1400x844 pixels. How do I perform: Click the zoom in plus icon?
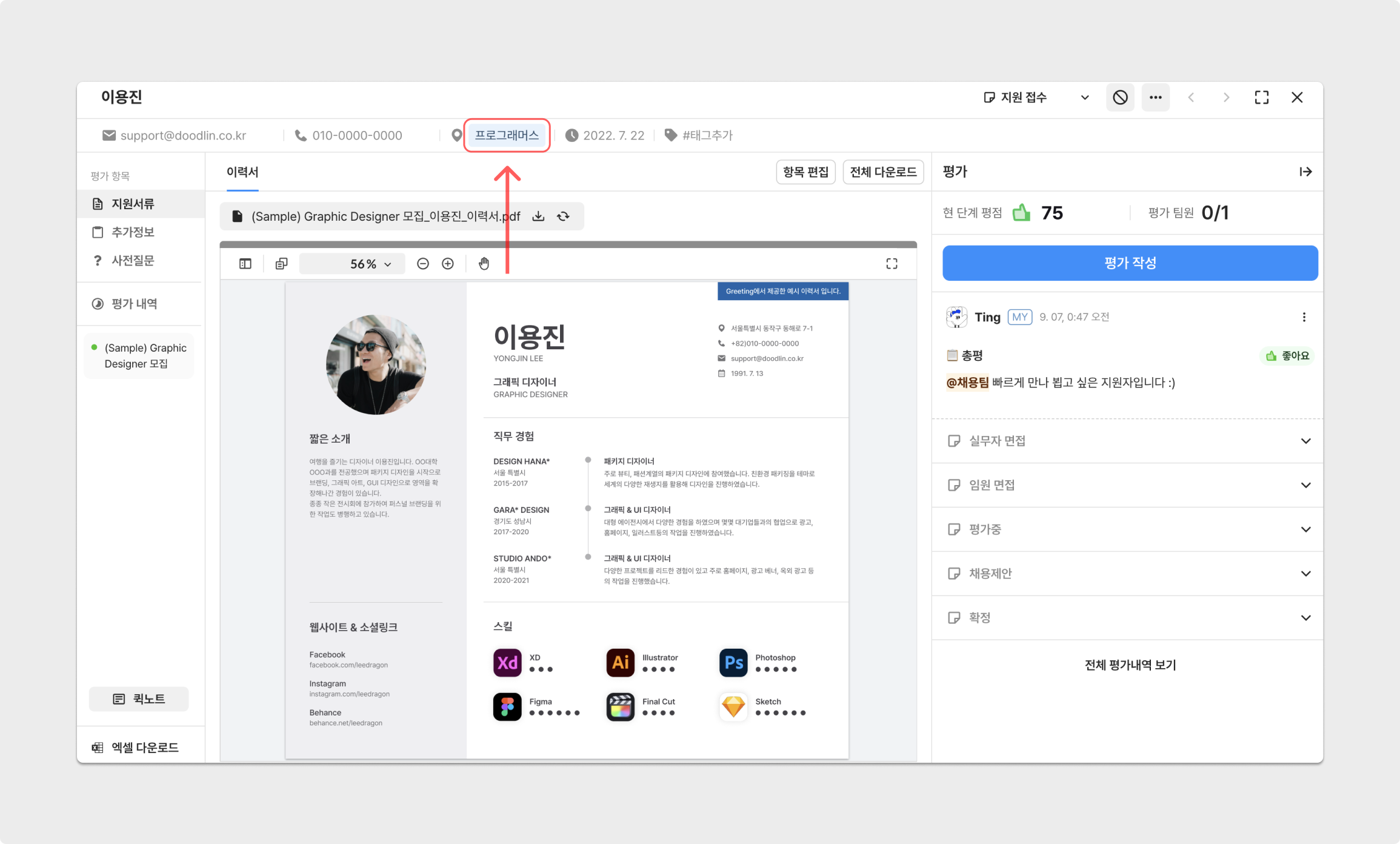pos(448,264)
